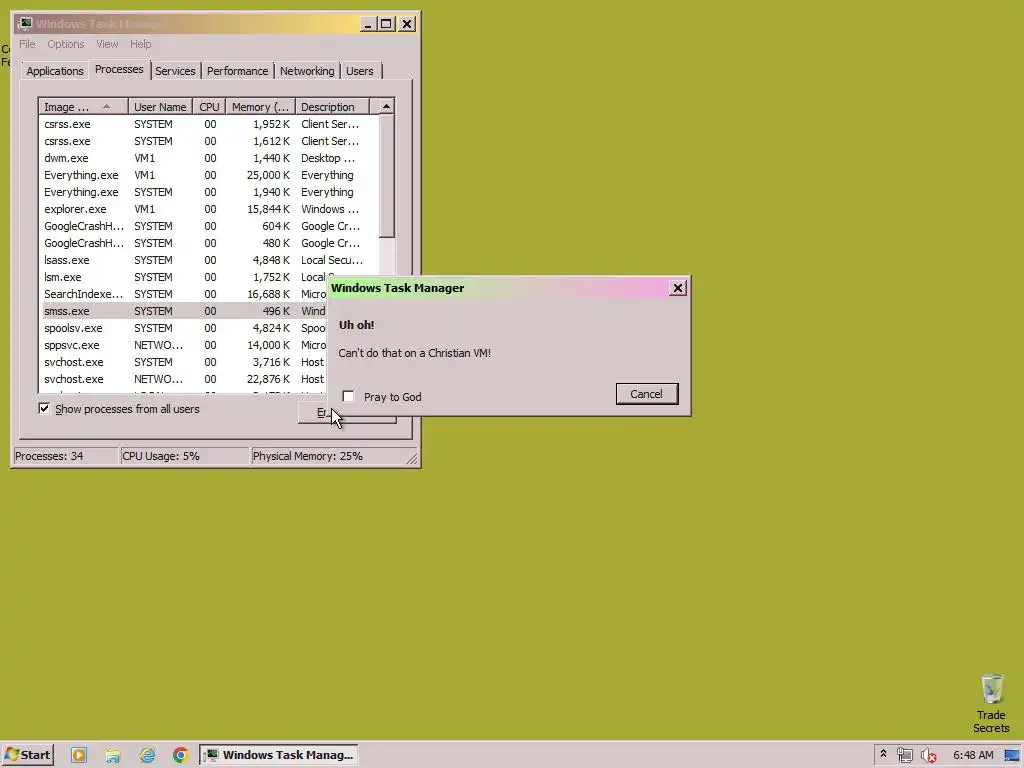Minimize the Task Manager window
This screenshot has height=768, width=1024.
point(368,24)
